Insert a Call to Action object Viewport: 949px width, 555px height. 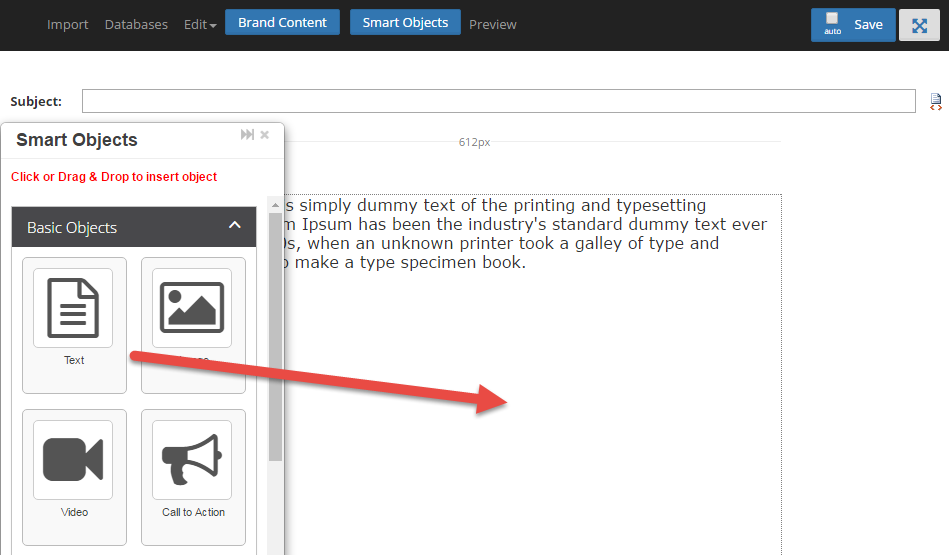coord(193,476)
